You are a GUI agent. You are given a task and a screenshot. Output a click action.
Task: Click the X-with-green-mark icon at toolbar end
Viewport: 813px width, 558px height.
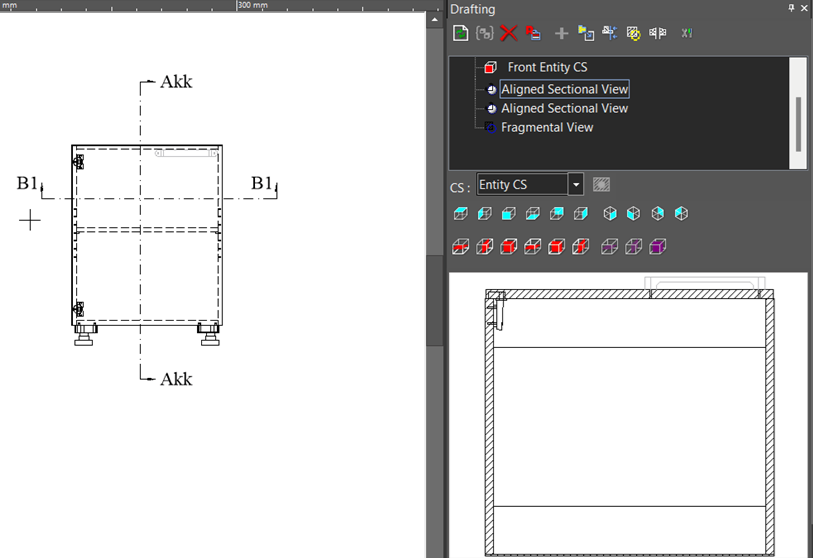[x=686, y=33]
